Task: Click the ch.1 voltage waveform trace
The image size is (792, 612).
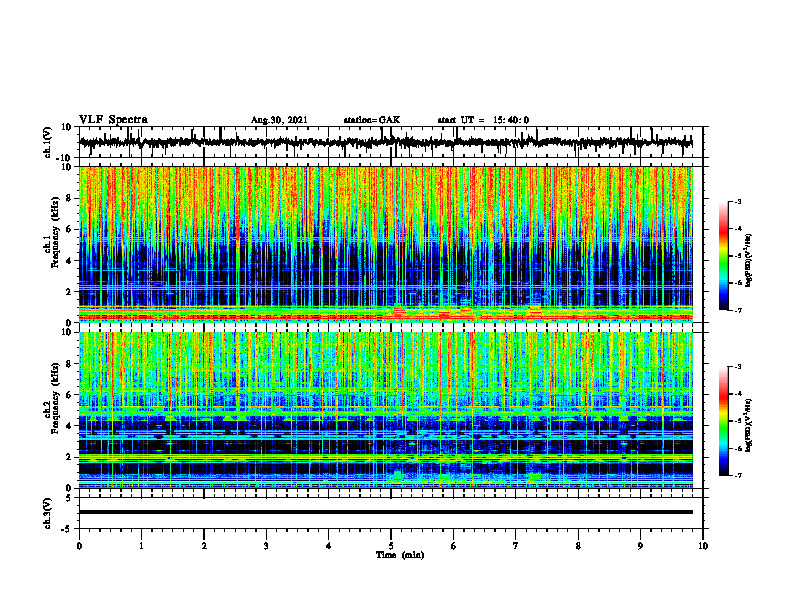Action: tap(385, 142)
